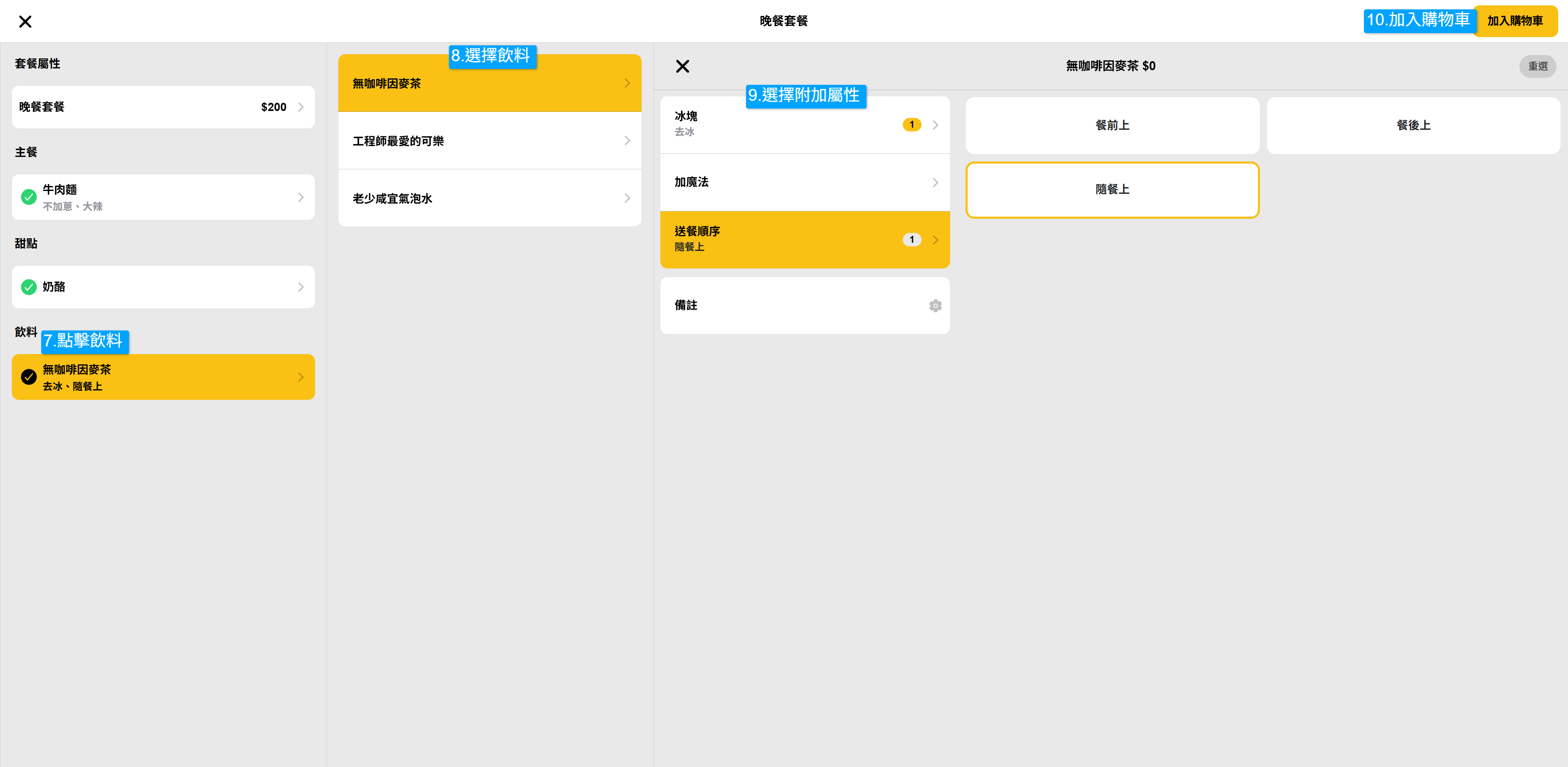Select 無咖啡因麥茶 in the drink list

coord(489,83)
